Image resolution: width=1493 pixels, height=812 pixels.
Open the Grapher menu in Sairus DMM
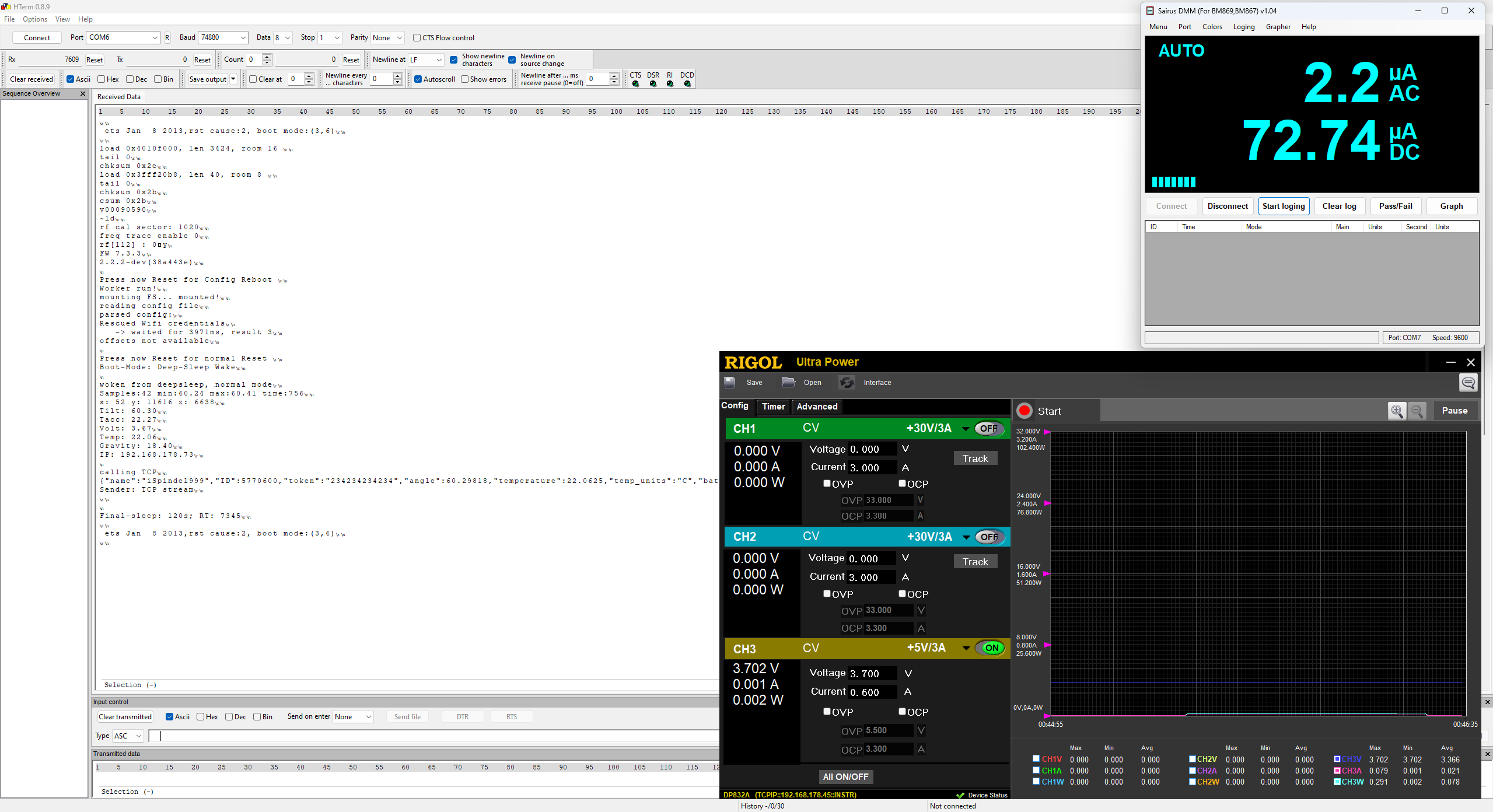[1278, 27]
